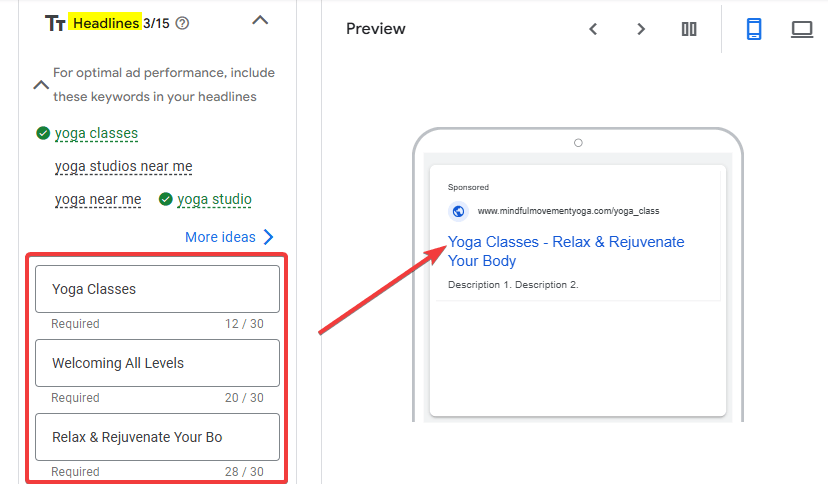Click the 'Sponsored' label in preview

pos(468,187)
